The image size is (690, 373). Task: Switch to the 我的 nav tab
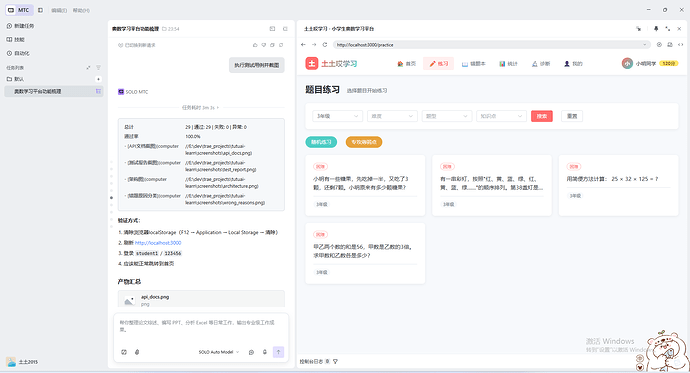pyautogui.click(x=573, y=64)
